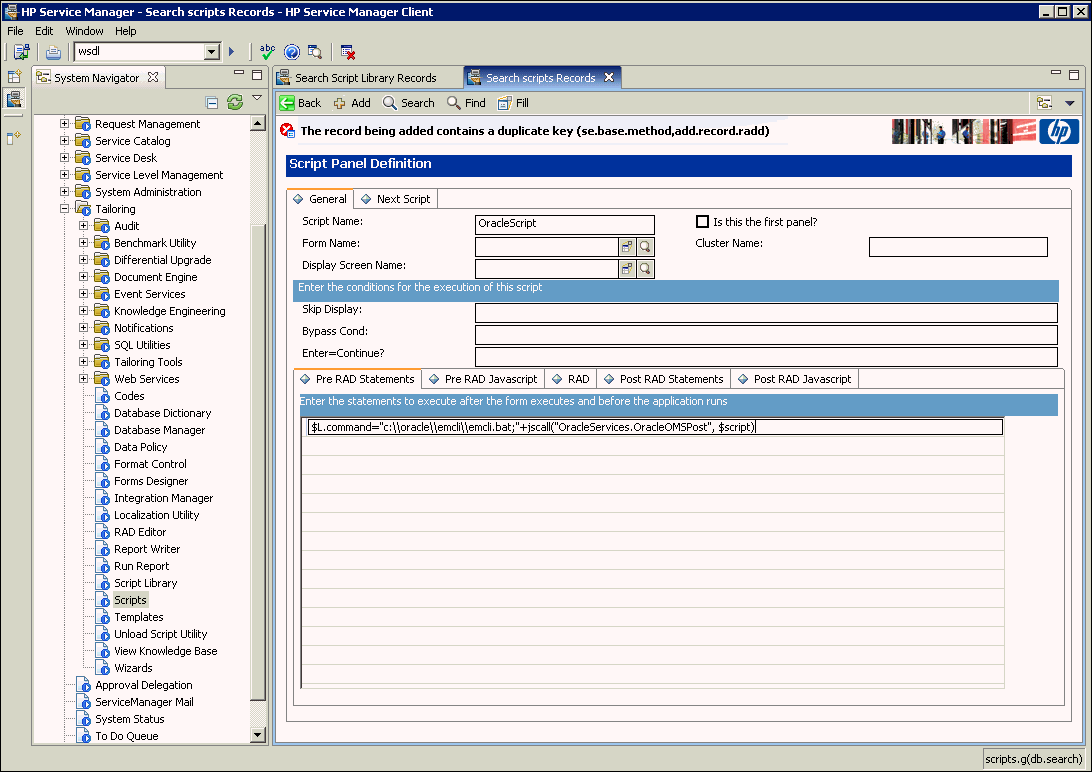Click inside the Skip Display input field
Viewport: 1092px width, 772px height.
700,311
